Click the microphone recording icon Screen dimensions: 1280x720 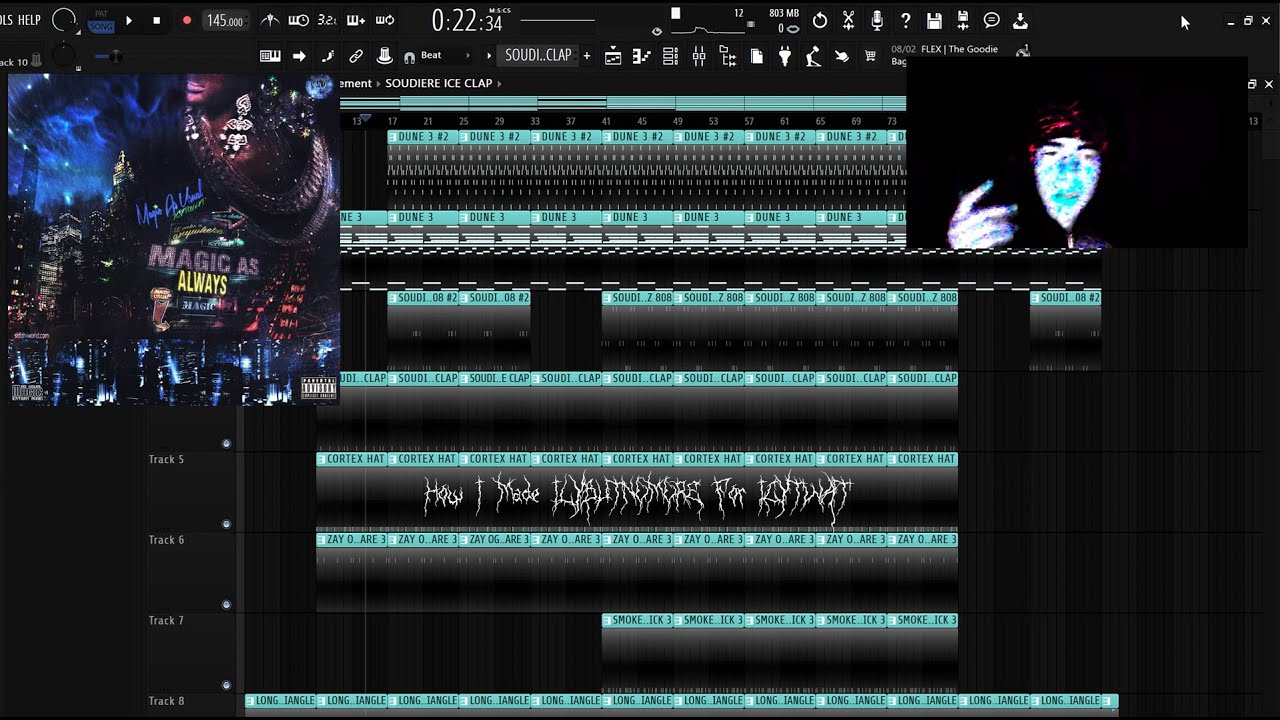pyautogui.click(x=877, y=20)
